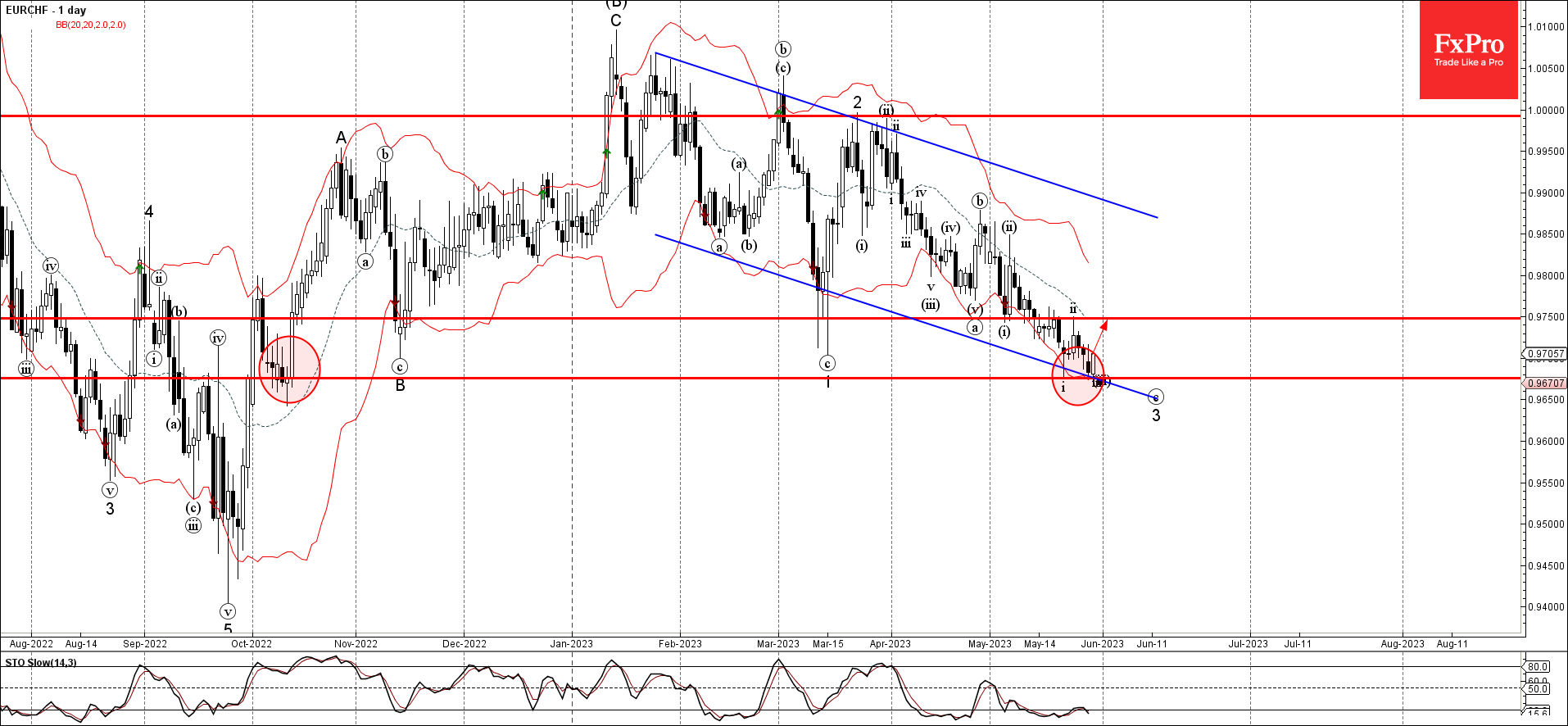The height and width of the screenshot is (726, 1568).
Task: Click the 0.99000 price axis label
Action: (x=1546, y=193)
